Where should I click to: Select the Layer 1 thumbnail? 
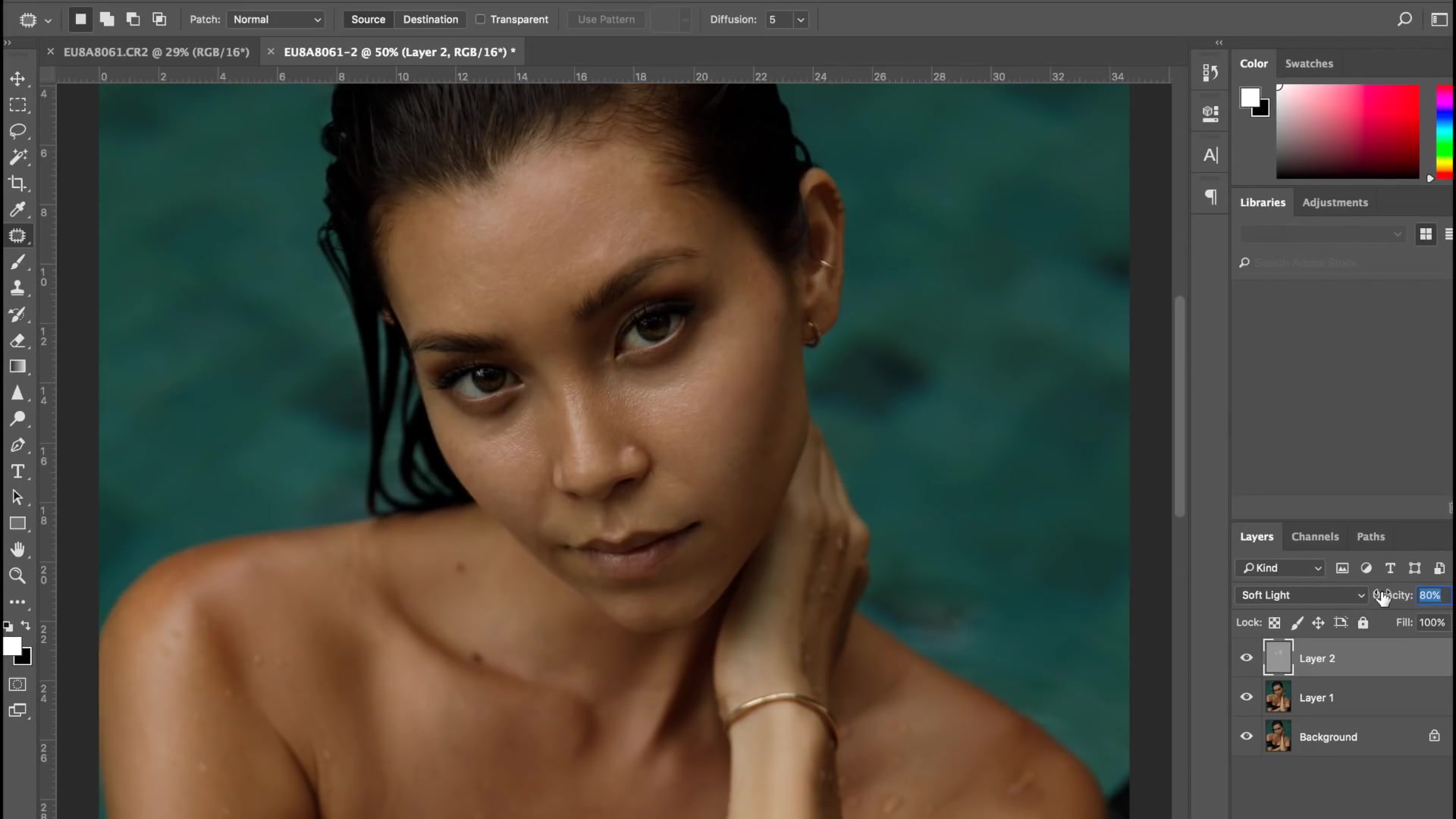coord(1278,697)
